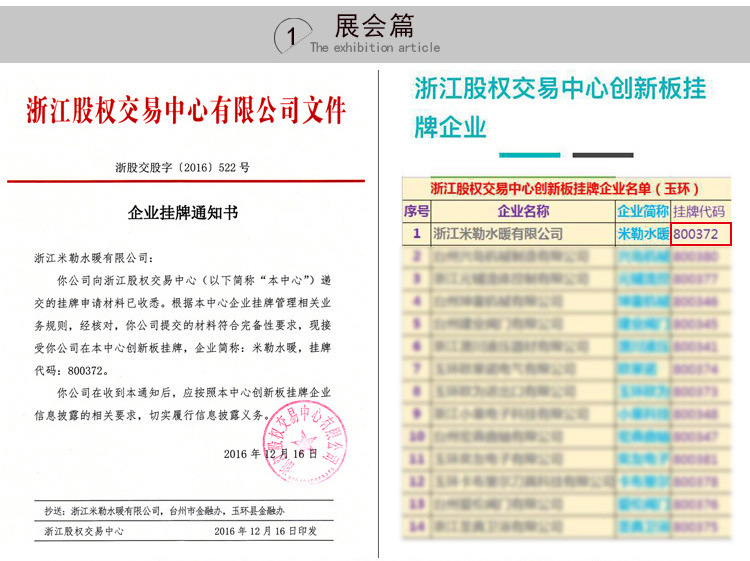Click the short-name cell '米勒水暖'

pos(643,233)
